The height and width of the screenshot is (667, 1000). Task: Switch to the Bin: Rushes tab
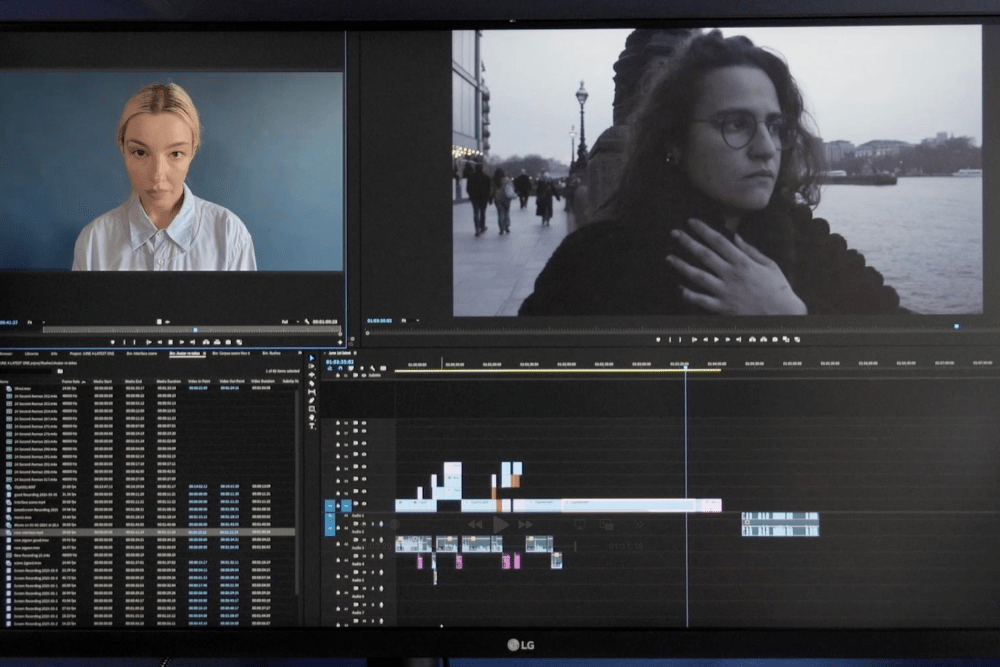pyautogui.click(x=272, y=353)
